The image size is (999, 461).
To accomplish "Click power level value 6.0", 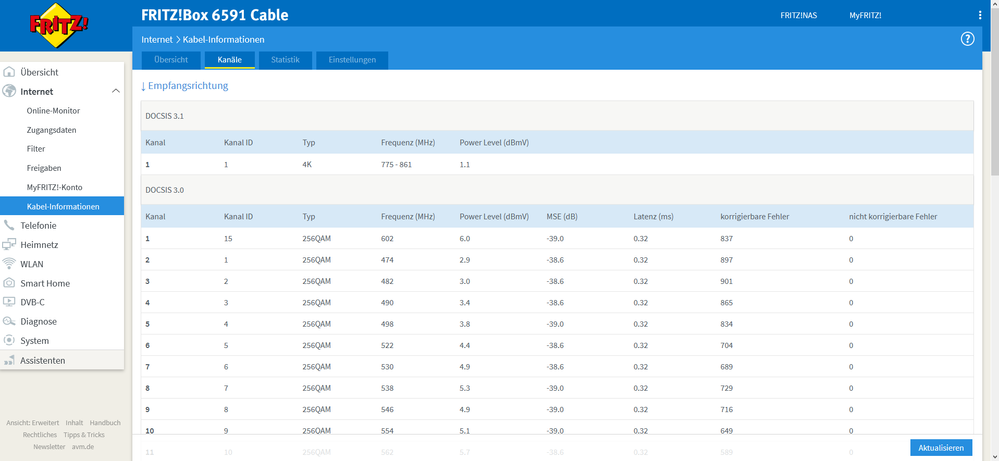I will [464, 238].
